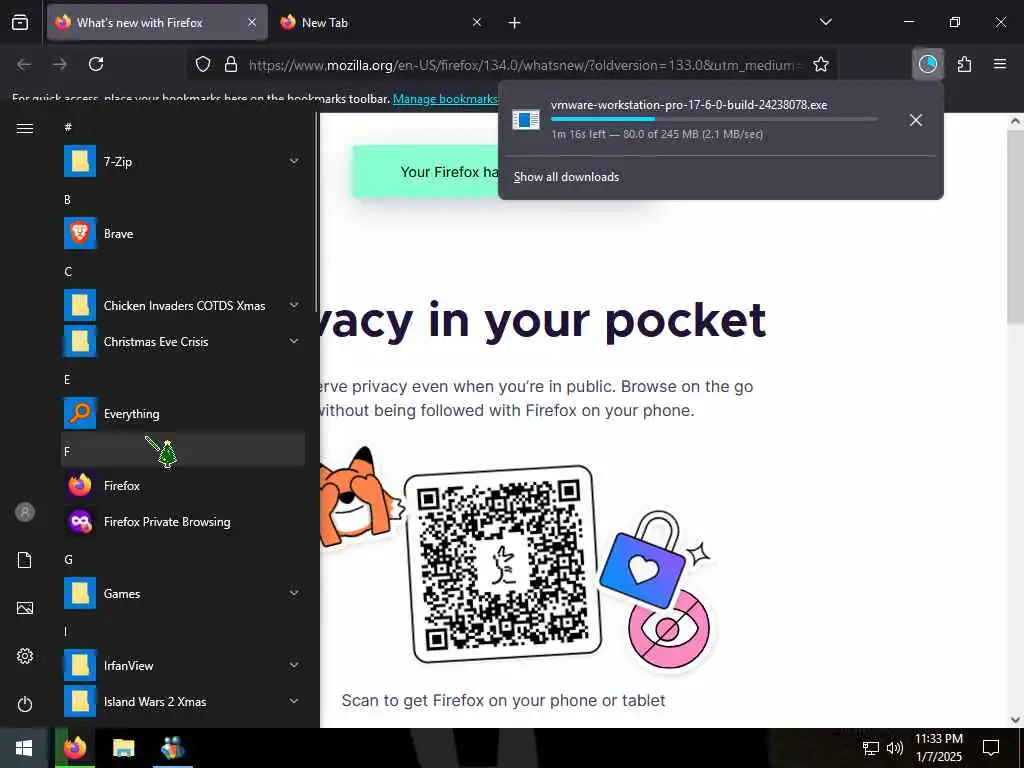
Task: Open the Manage bookmarks link
Action: coord(445,99)
